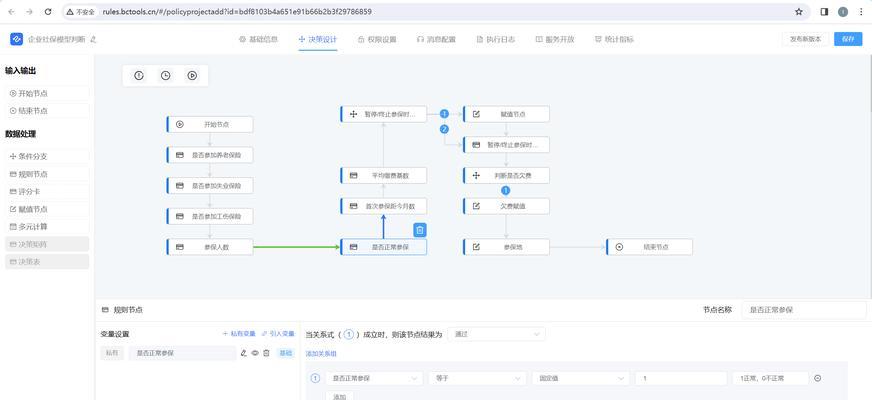Click the badge 1 below 判断是否欠费 node
The image size is (872, 400).
click(506, 190)
